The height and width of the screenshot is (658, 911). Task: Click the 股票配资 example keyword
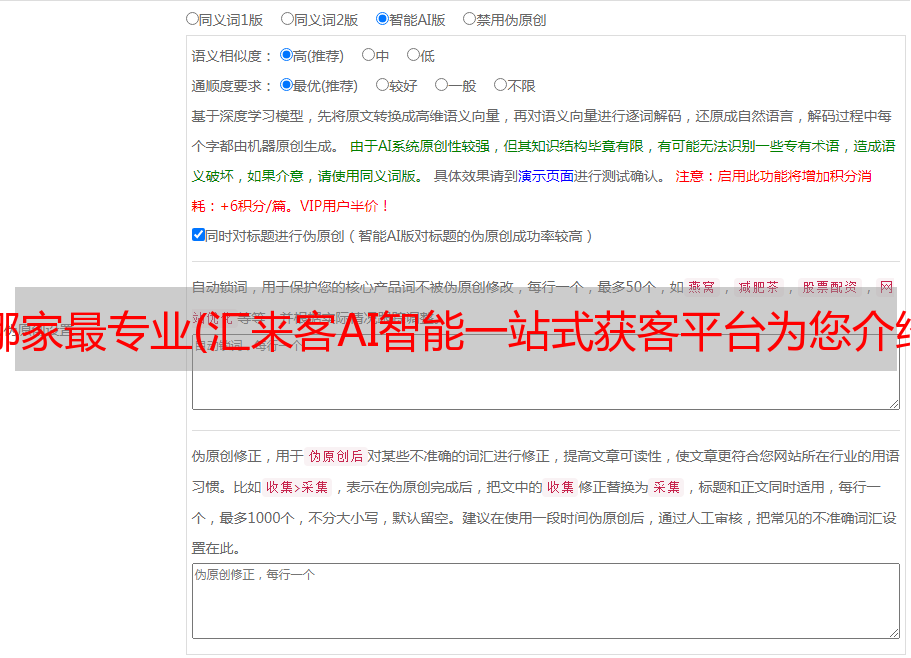point(830,287)
